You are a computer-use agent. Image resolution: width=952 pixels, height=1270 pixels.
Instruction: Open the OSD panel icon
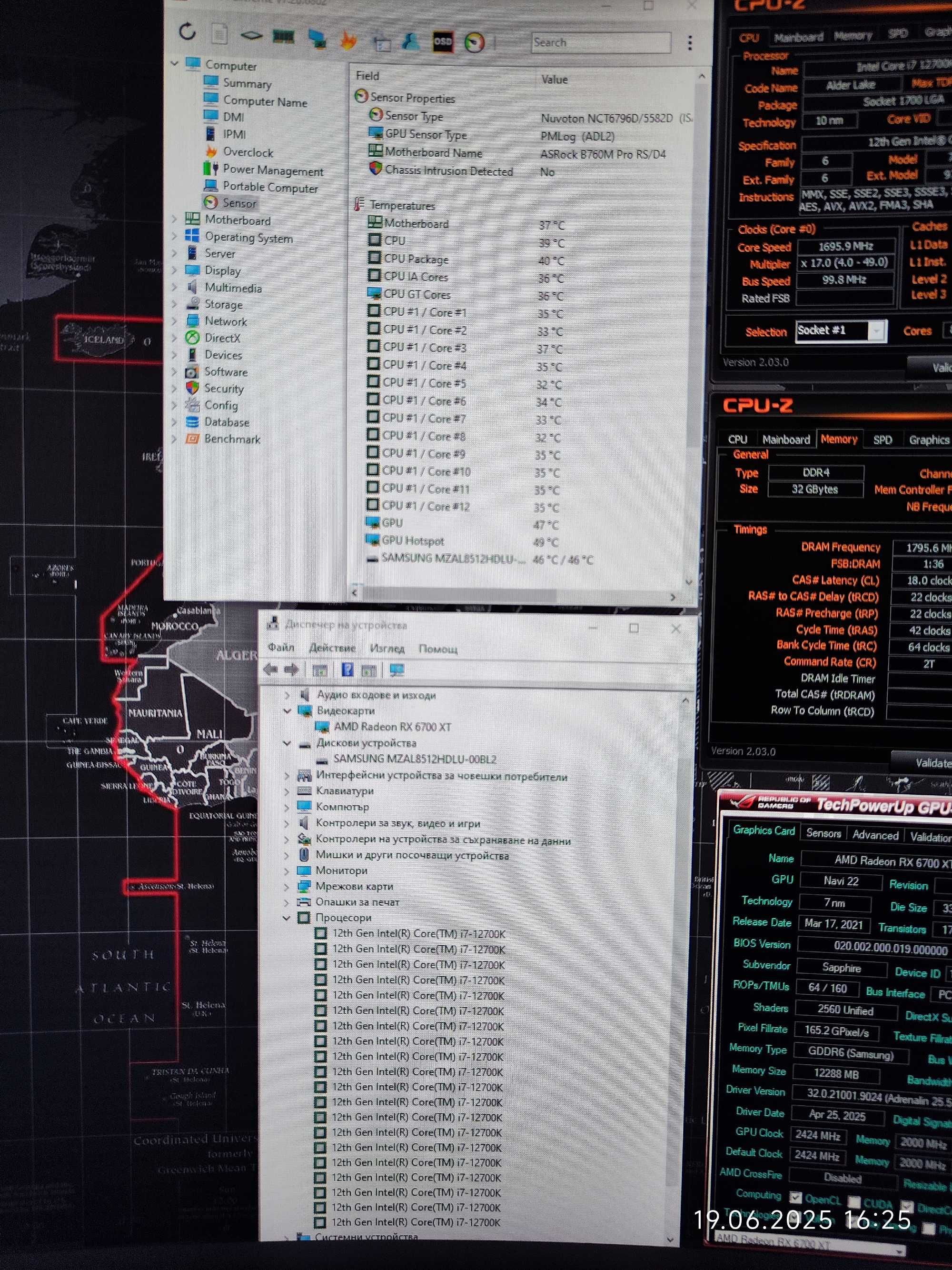point(442,41)
